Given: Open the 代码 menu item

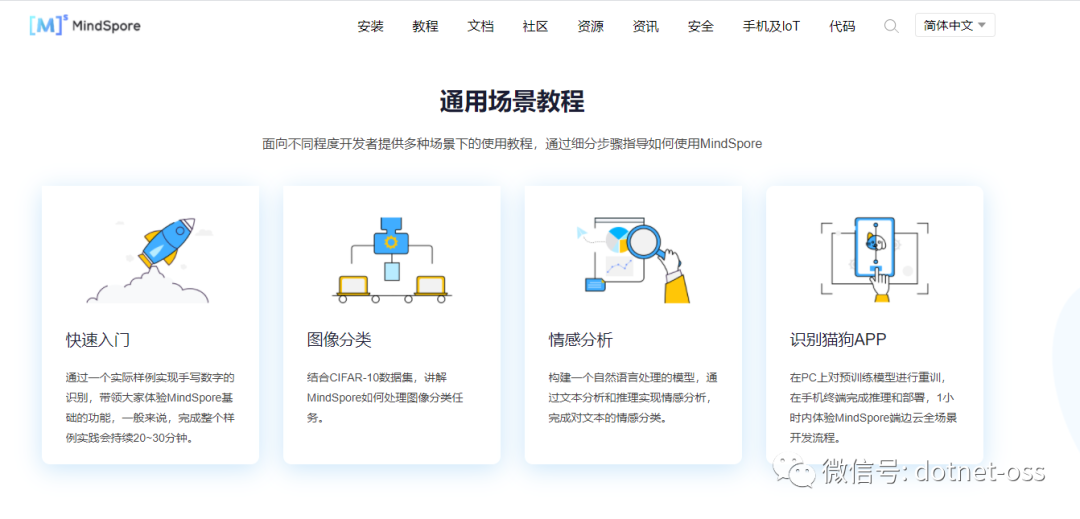Looking at the screenshot, I should pyautogui.click(x=842, y=27).
